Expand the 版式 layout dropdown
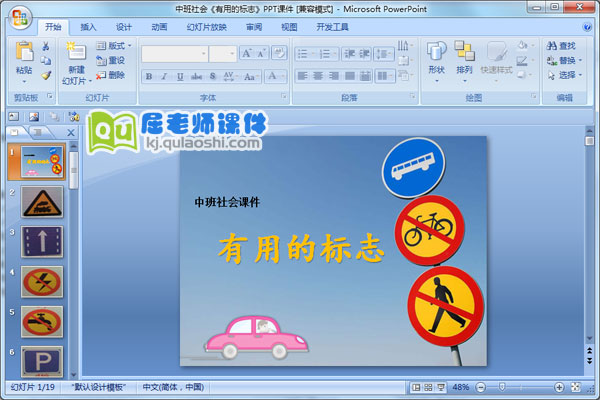This screenshot has width=600, height=400. [113, 46]
